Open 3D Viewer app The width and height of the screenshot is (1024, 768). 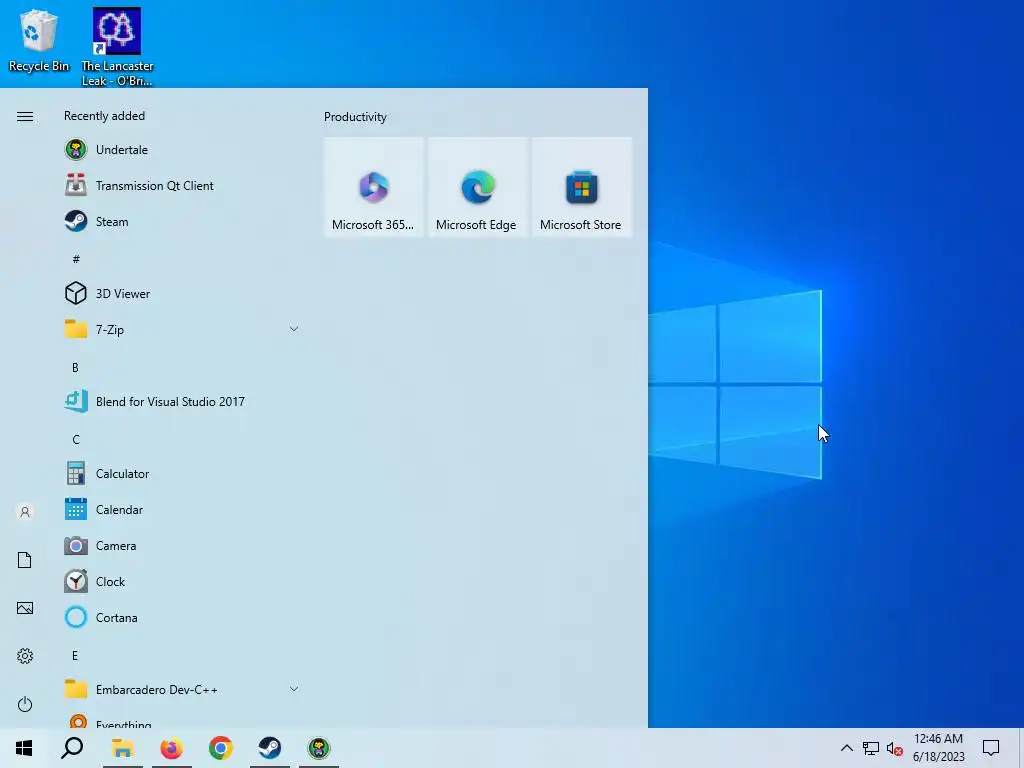coord(182,293)
